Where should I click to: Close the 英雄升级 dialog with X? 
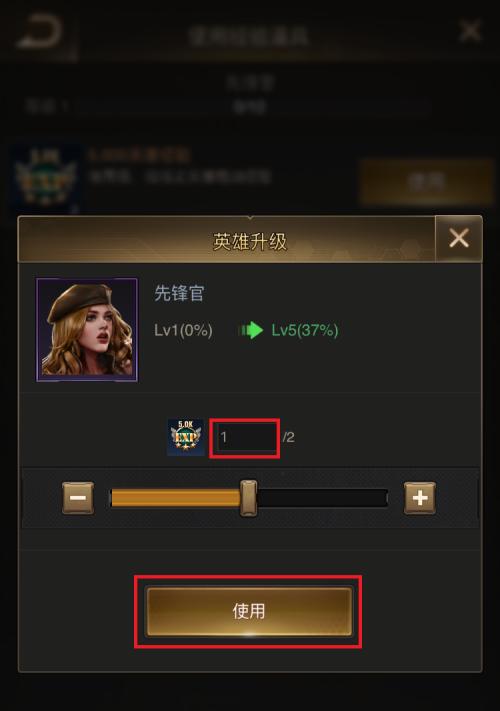(x=458, y=239)
